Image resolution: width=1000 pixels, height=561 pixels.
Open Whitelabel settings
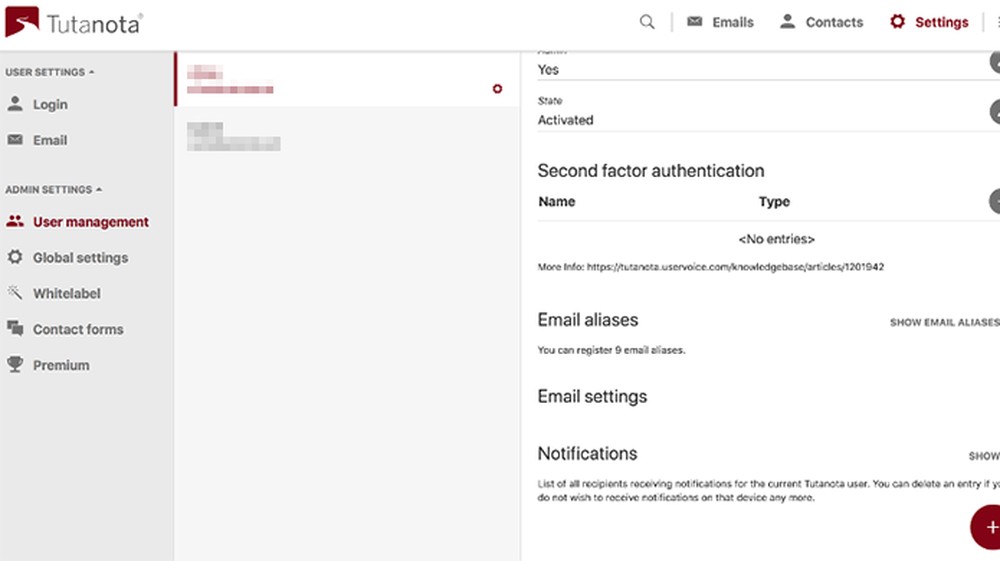(x=66, y=293)
